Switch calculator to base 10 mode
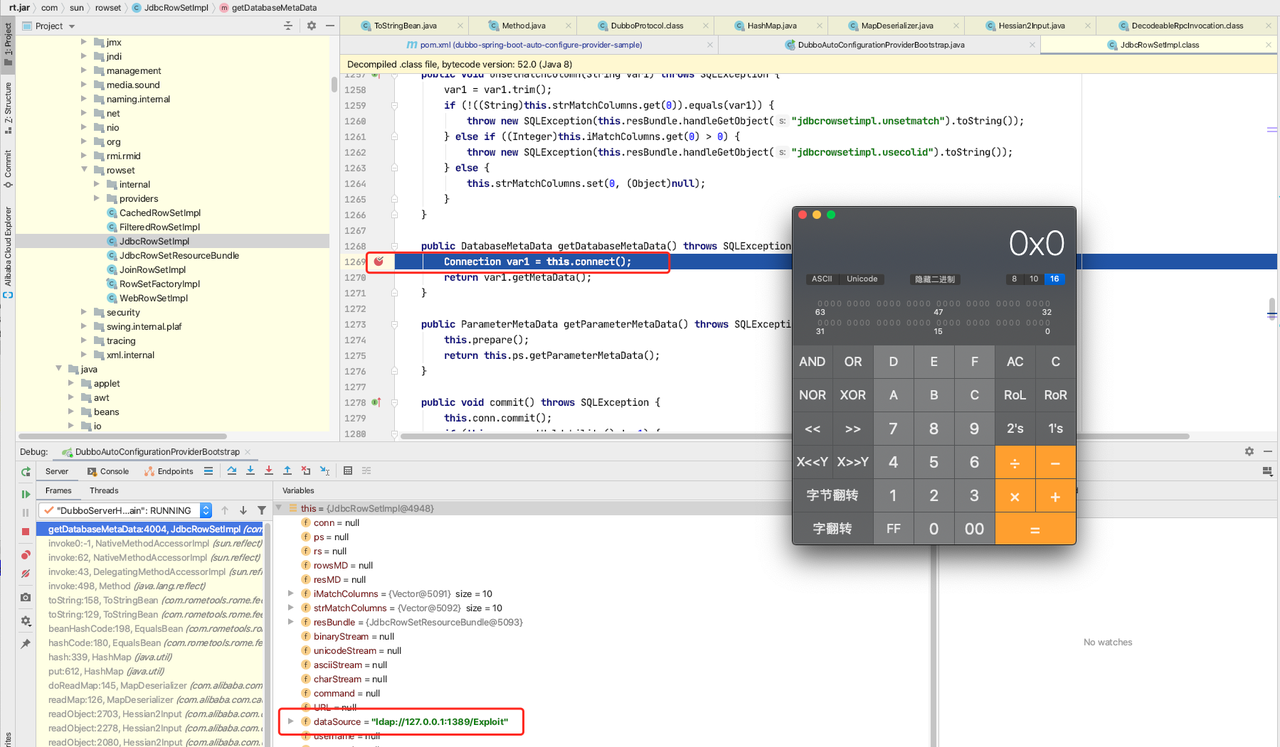 tap(1033, 279)
